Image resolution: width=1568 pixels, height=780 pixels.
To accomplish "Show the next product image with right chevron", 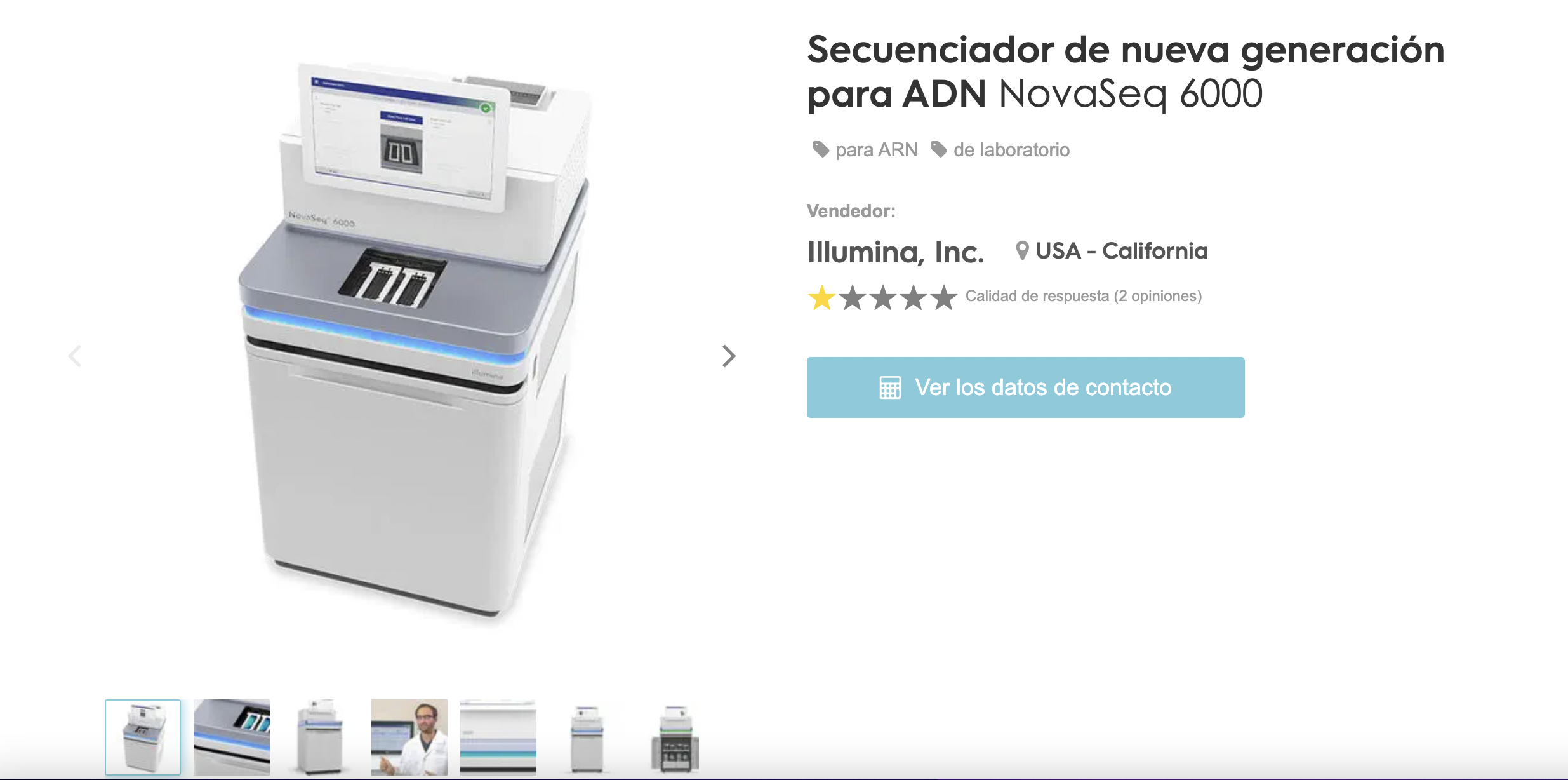I will (x=729, y=356).
